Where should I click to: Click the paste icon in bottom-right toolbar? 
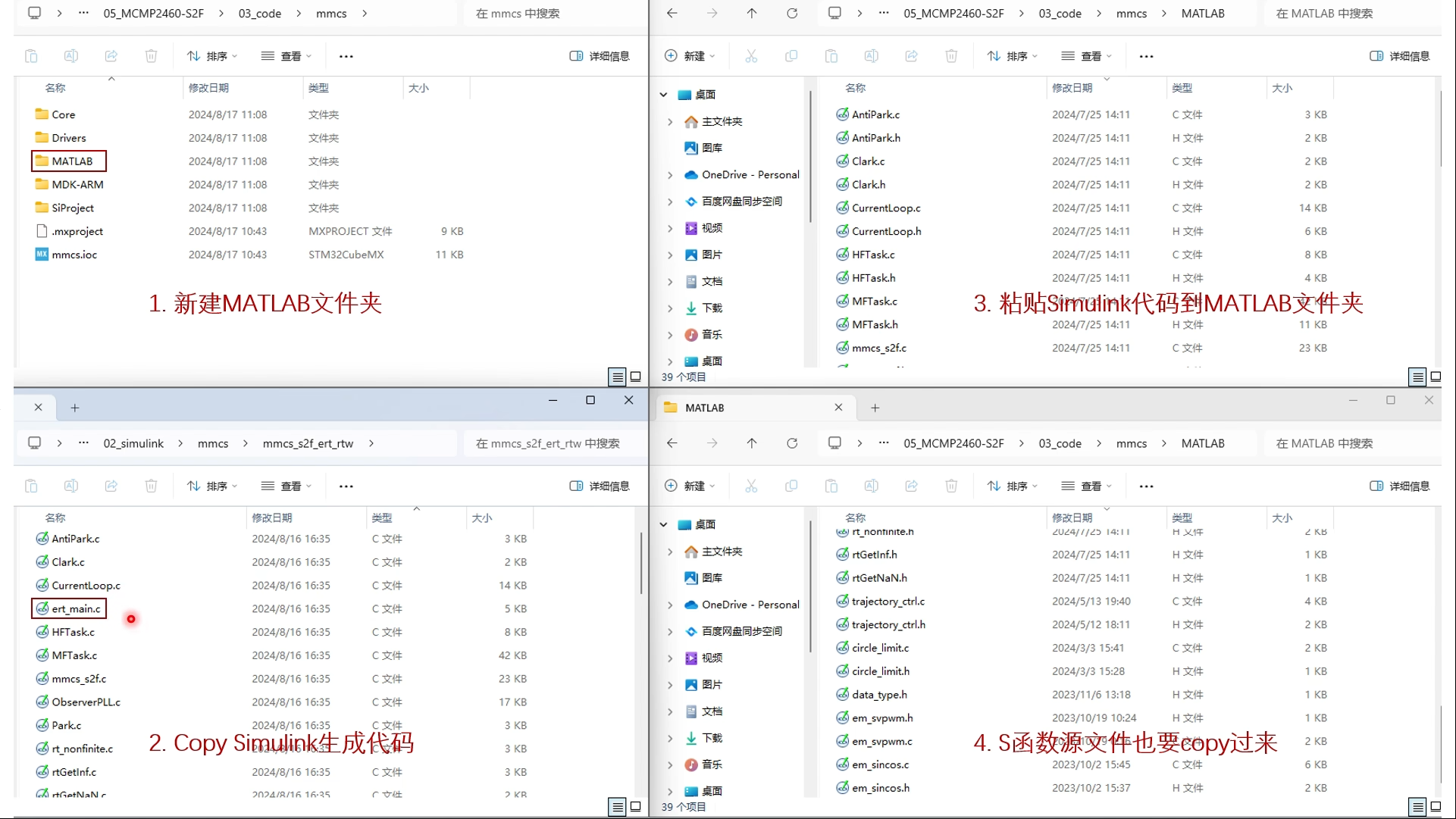click(831, 486)
